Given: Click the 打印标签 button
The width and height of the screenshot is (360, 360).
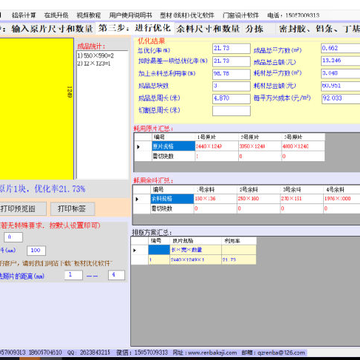Looking at the screenshot, I should click(72, 209).
